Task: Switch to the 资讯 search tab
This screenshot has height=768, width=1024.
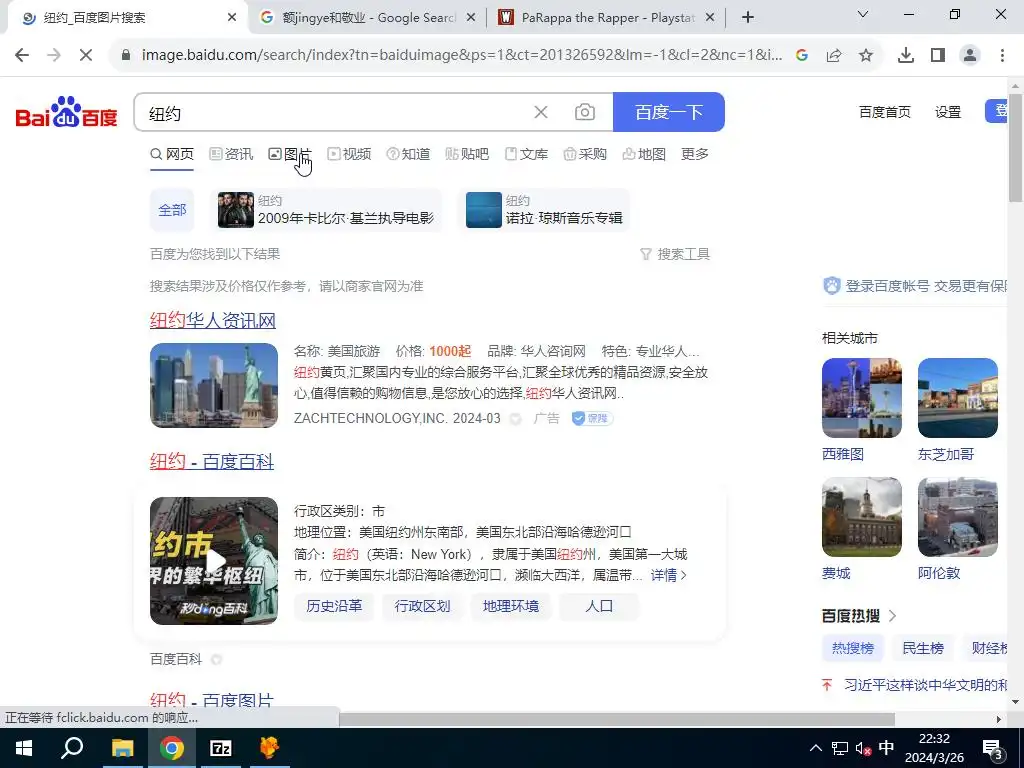Action: coord(231,154)
